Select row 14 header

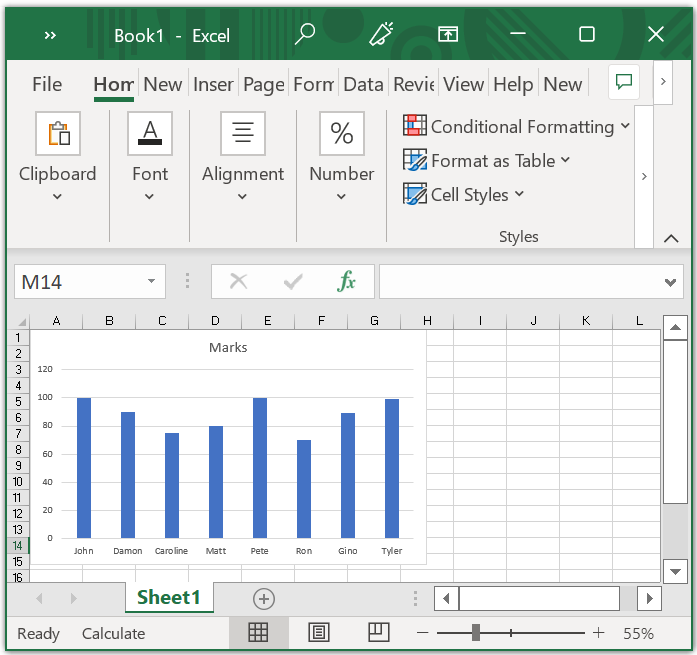(18, 545)
